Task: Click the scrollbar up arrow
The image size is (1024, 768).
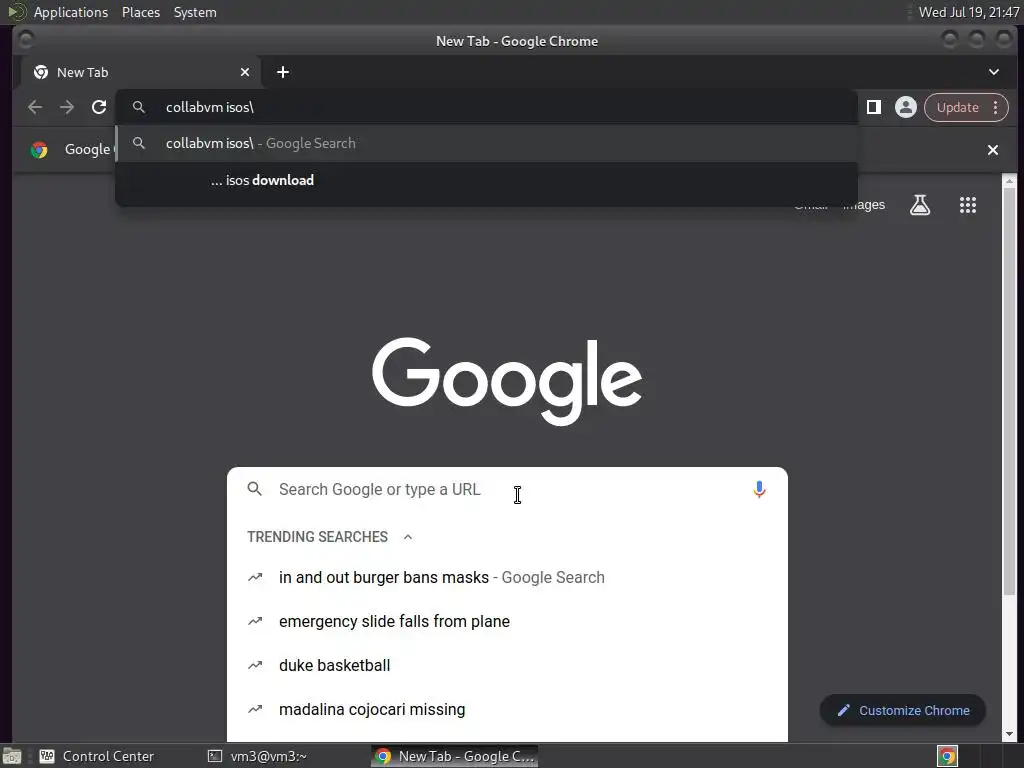Action: click(1010, 180)
